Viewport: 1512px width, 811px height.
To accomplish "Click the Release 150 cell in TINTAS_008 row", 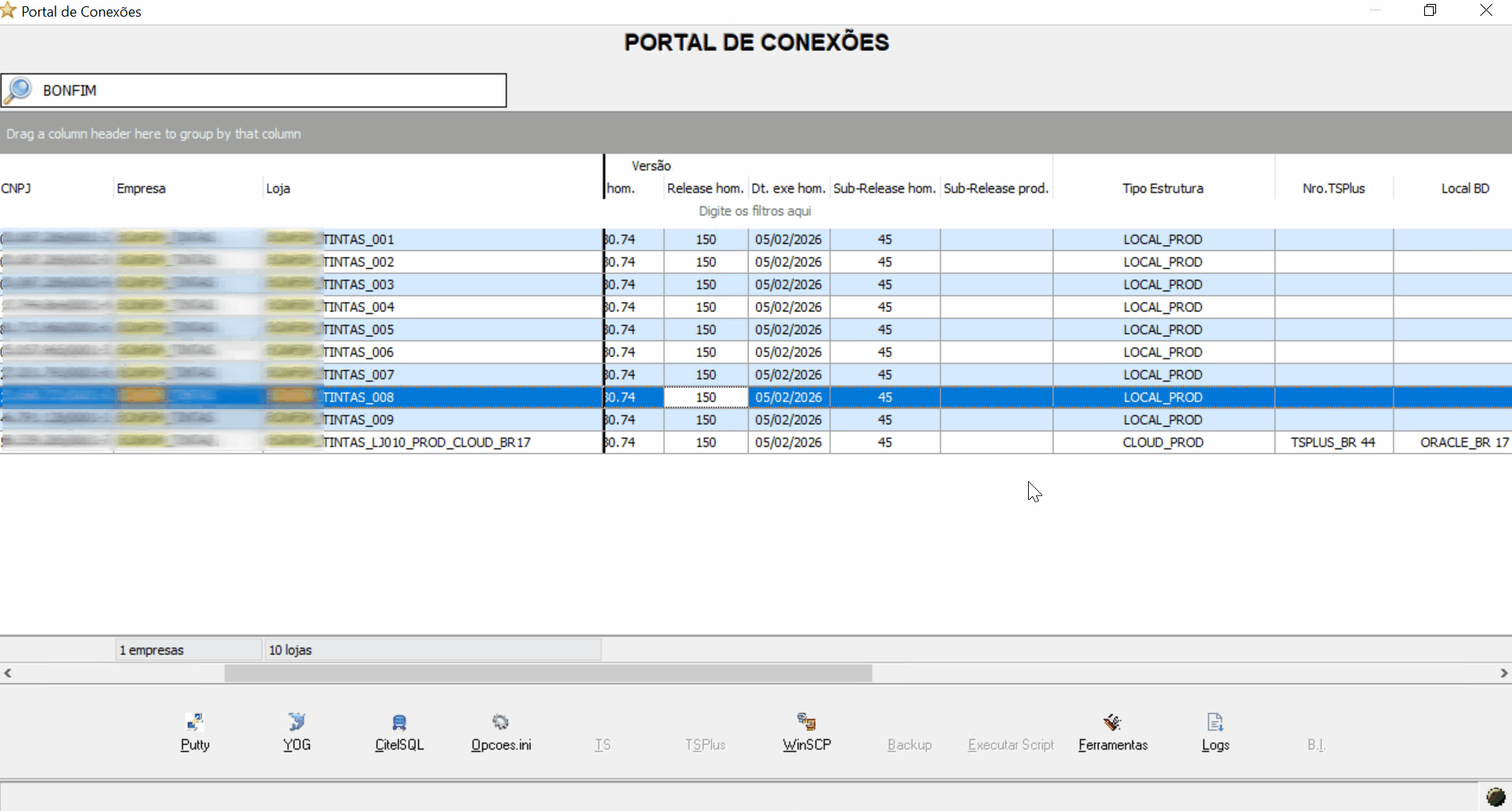I will [705, 397].
